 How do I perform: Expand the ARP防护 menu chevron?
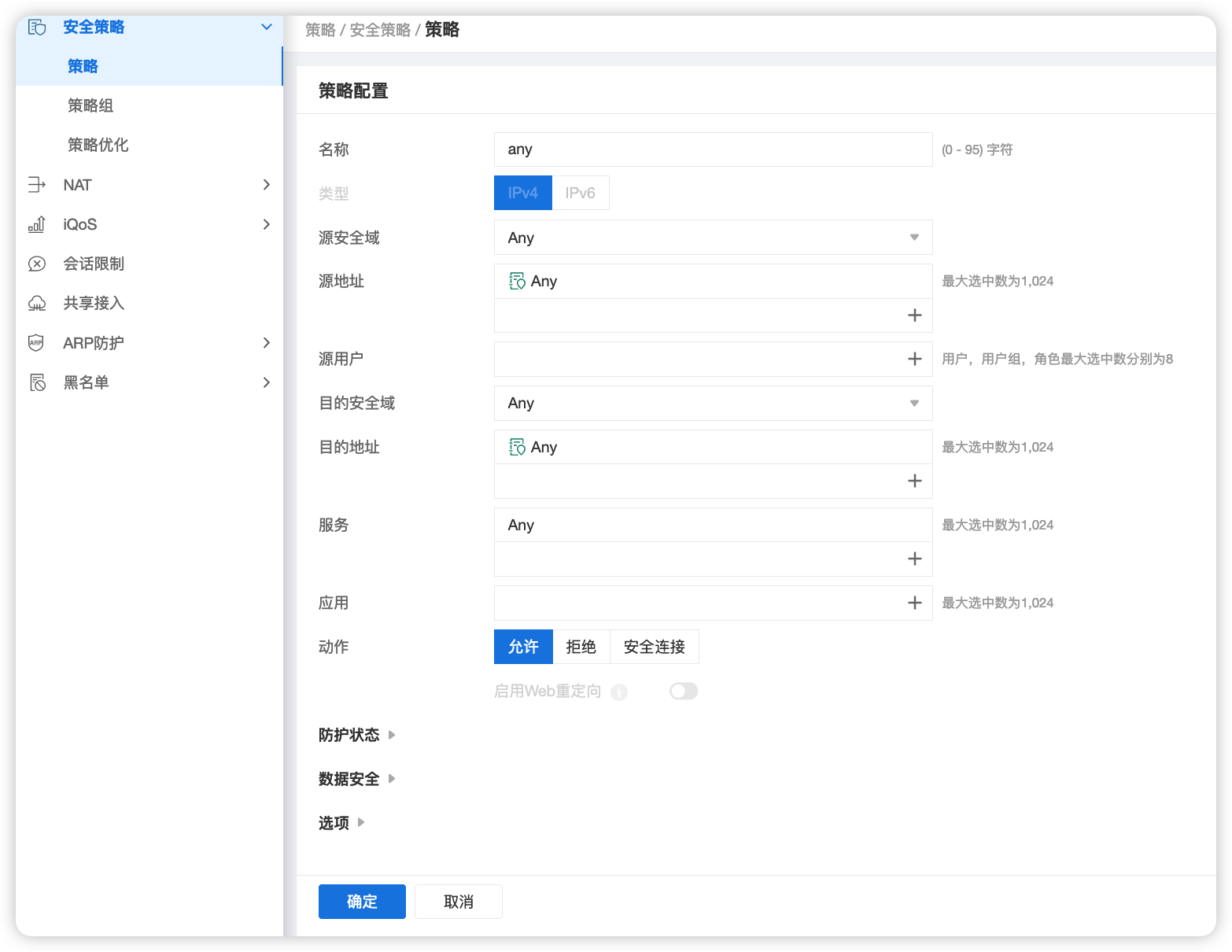267,343
